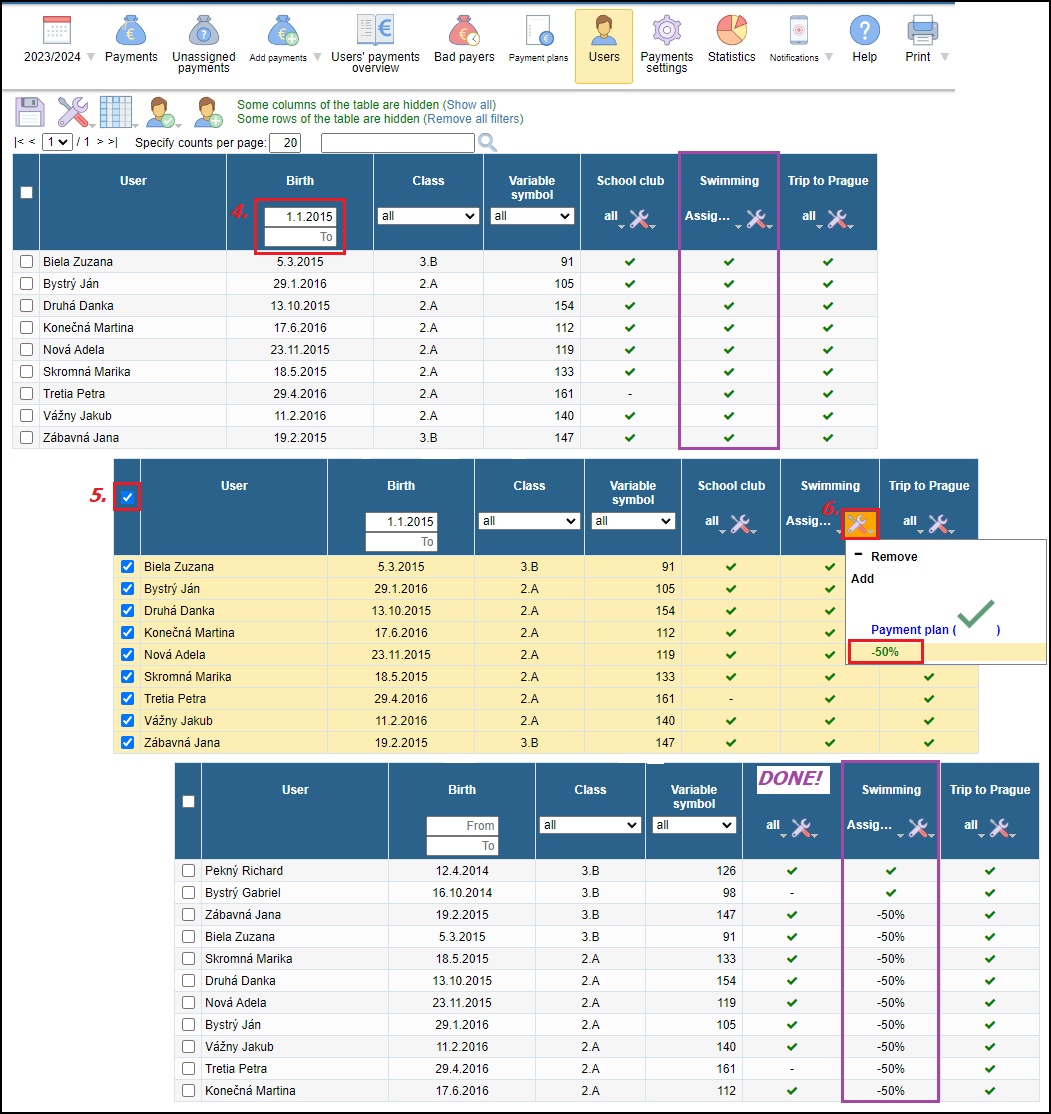The image size is (1051, 1114).
Task: Click the magnifier search icon
Action: (x=487, y=143)
